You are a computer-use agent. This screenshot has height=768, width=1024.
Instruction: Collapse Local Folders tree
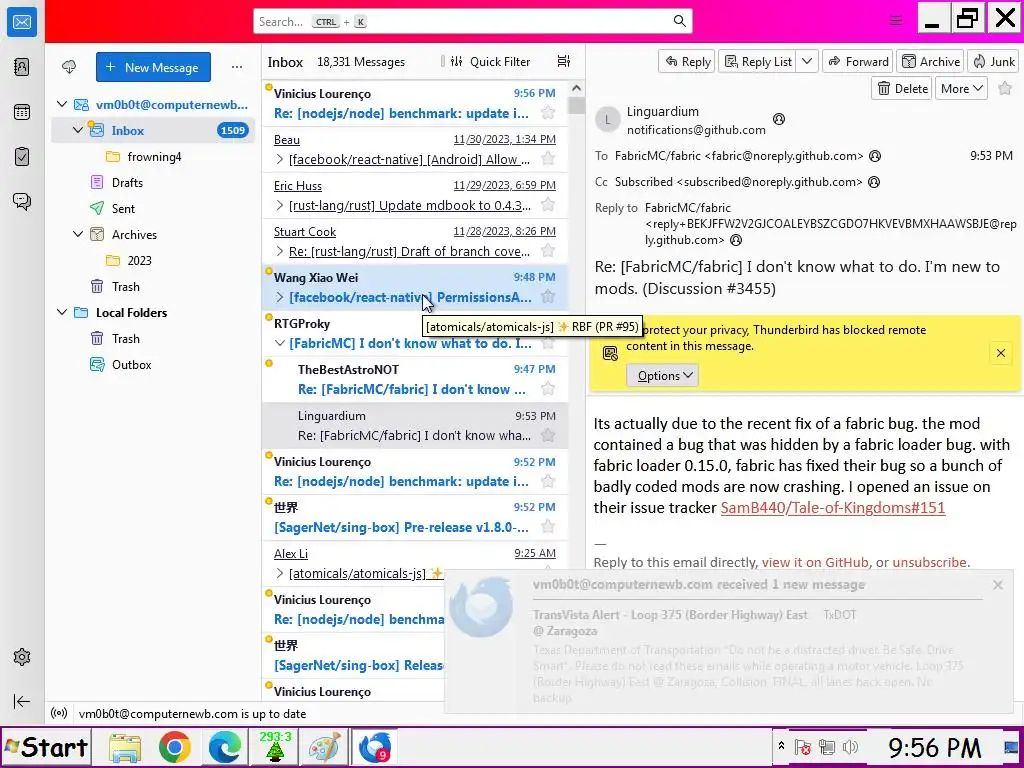(x=62, y=312)
